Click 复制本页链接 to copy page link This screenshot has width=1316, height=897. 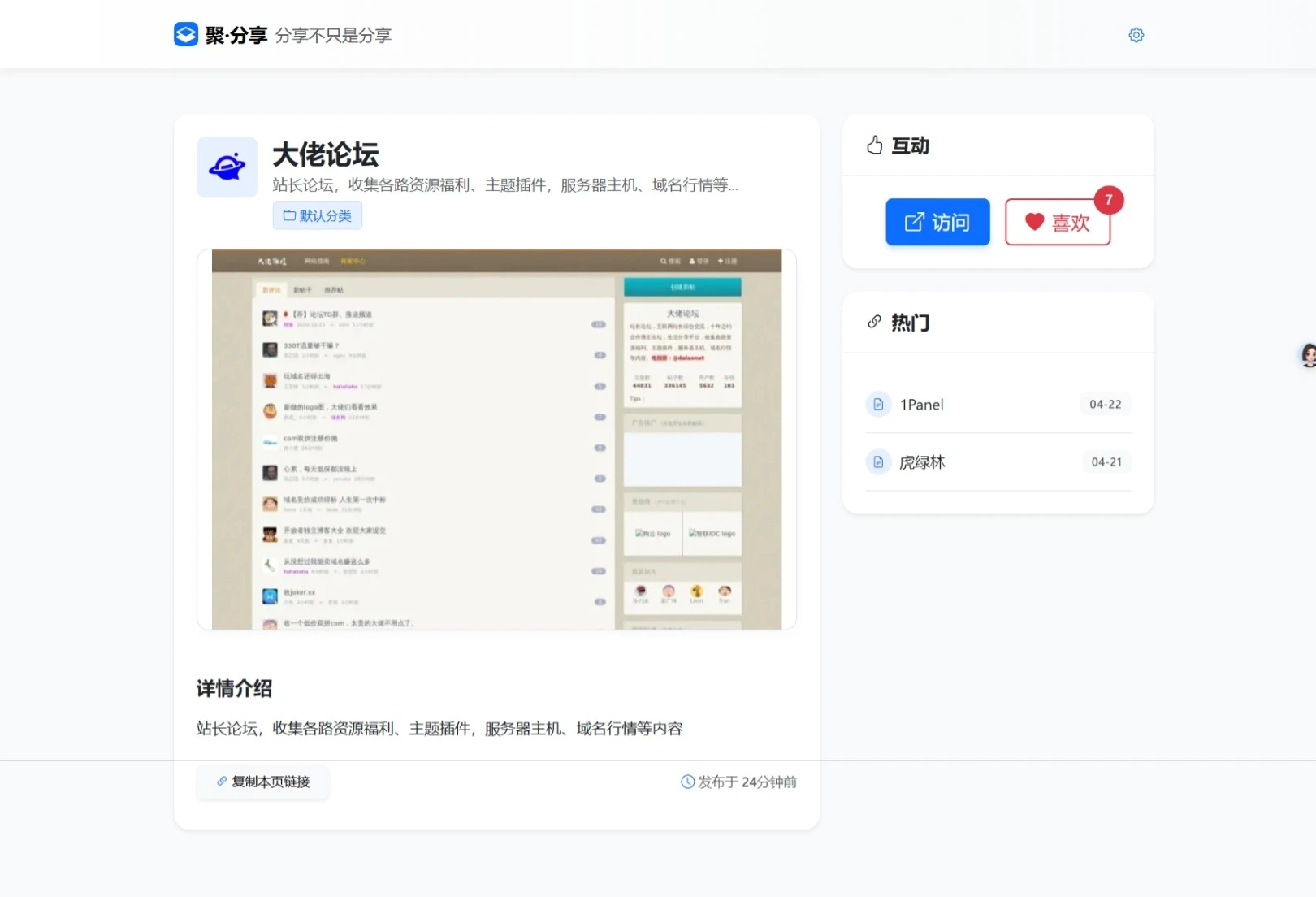[263, 782]
